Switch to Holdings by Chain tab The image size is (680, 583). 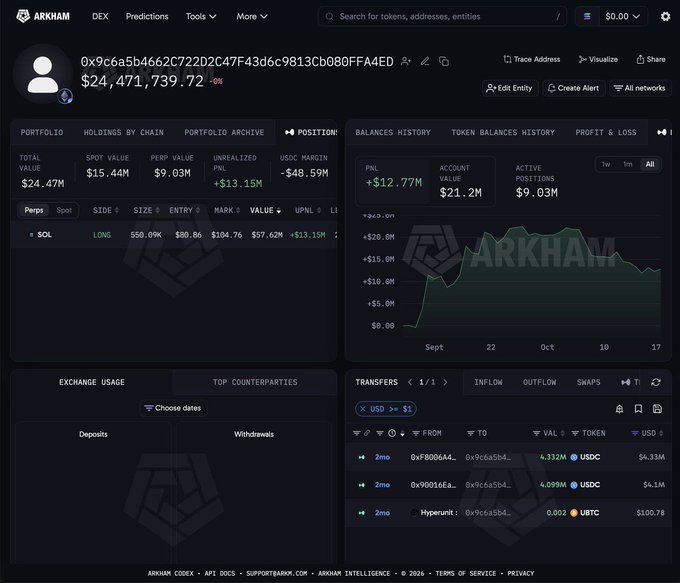coord(124,132)
